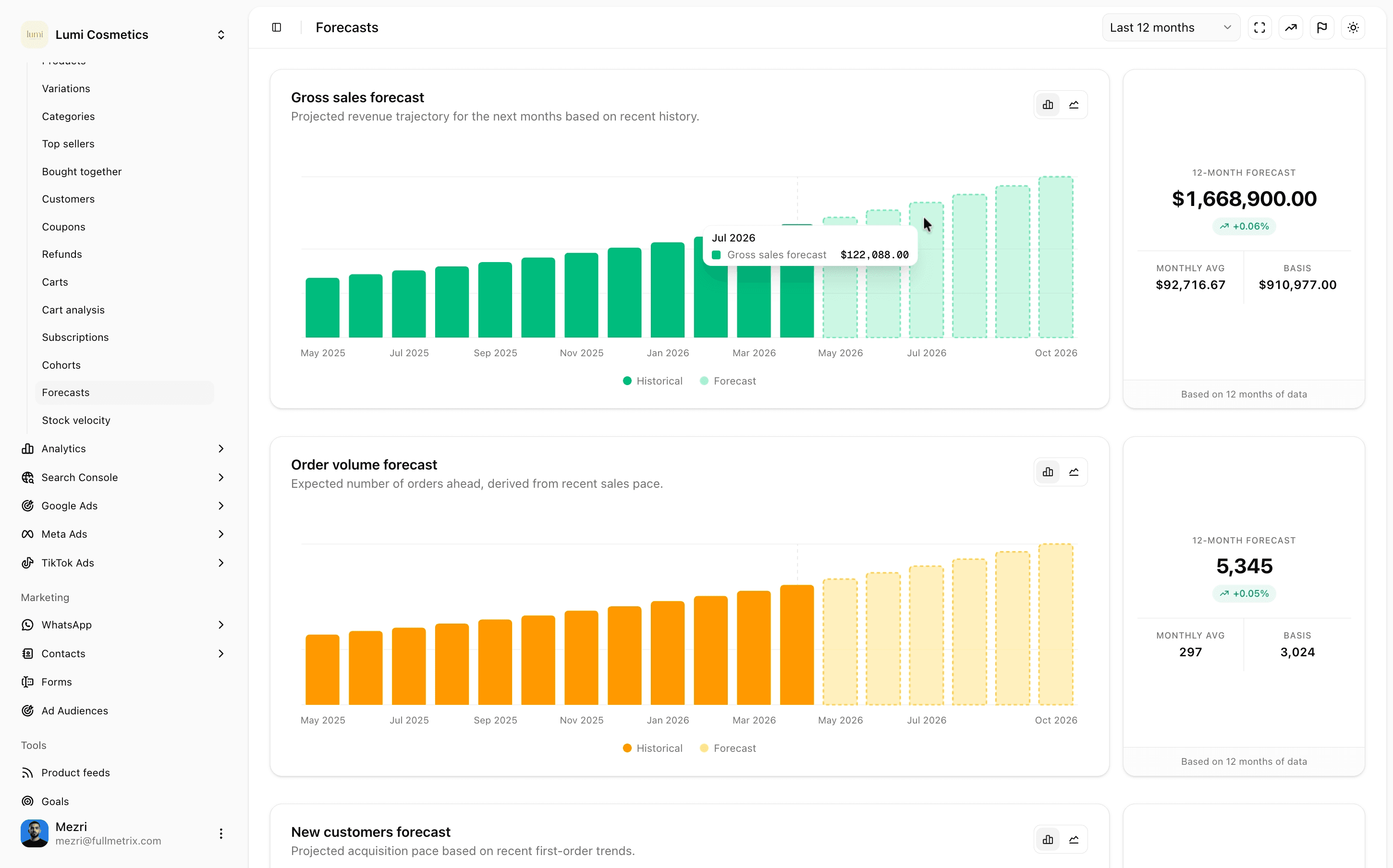The width and height of the screenshot is (1393, 868).
Task: Click the $910,977.00 basis value
Action: 1297,285
